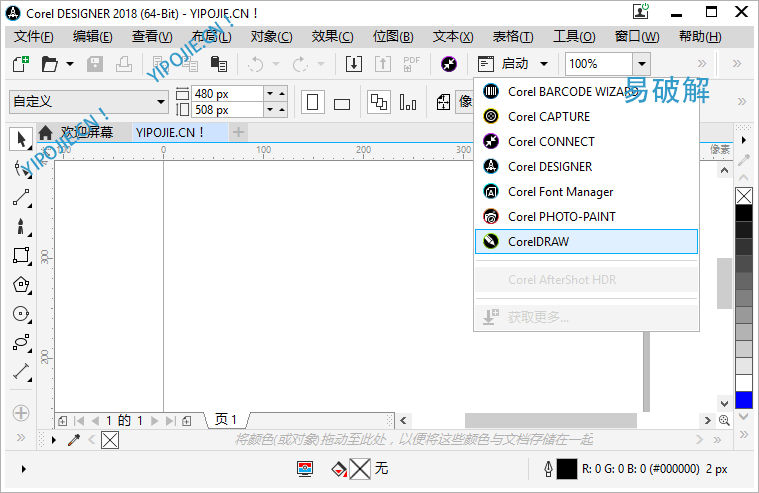Click the new tab plus button
The image size is (759, 493).
pos(238,132)
